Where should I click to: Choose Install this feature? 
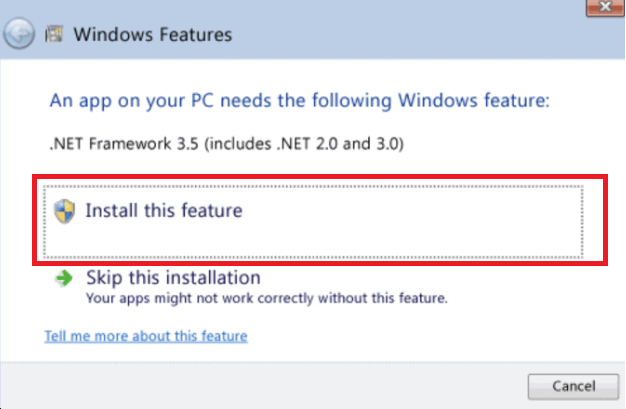[x=164, y=211]
